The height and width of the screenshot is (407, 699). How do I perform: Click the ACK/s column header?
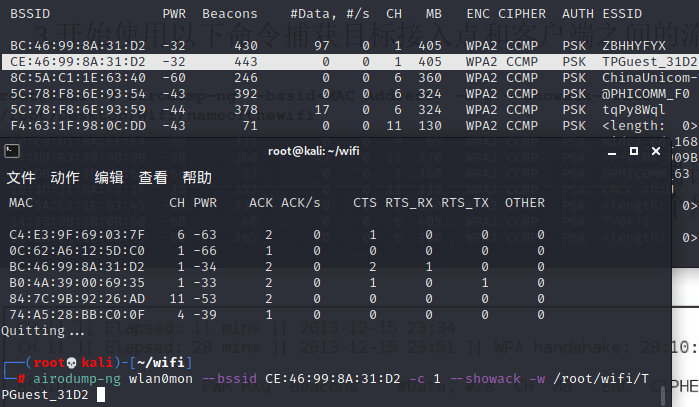tap(300, 203)
